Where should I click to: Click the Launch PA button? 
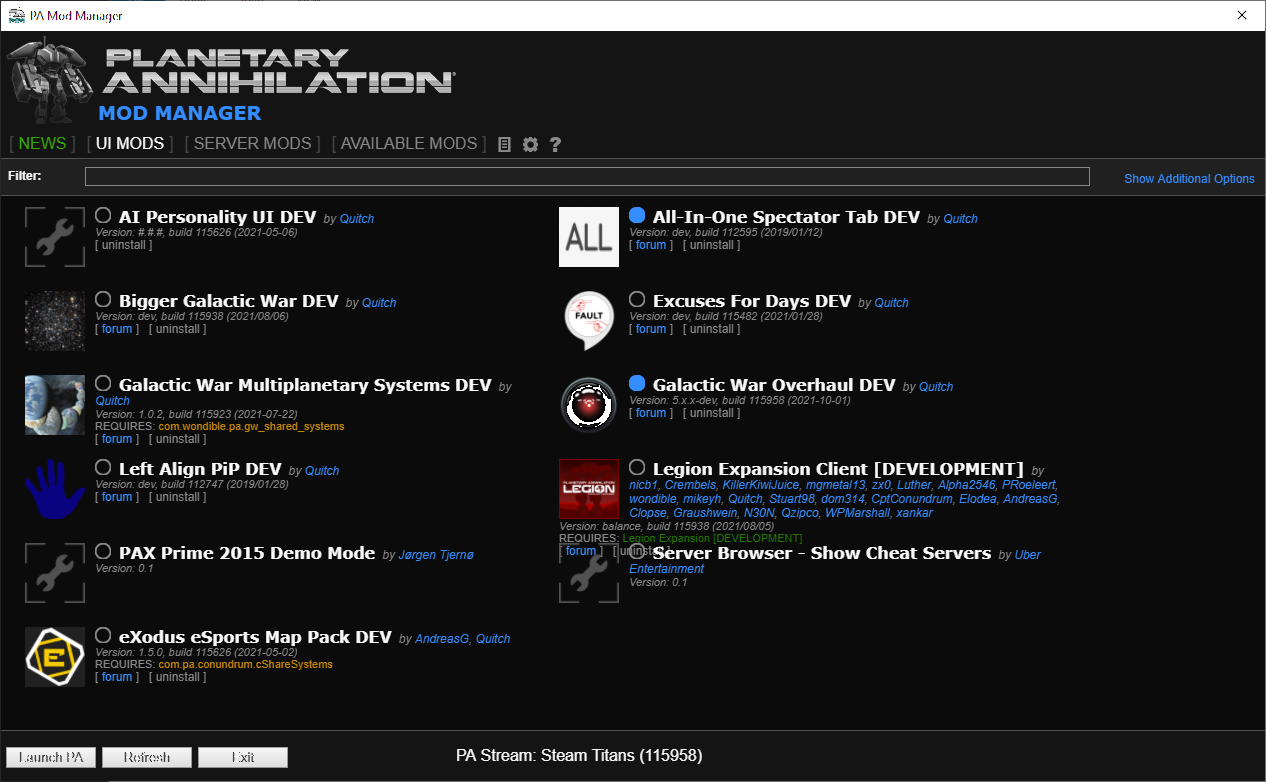coord(51,757)
